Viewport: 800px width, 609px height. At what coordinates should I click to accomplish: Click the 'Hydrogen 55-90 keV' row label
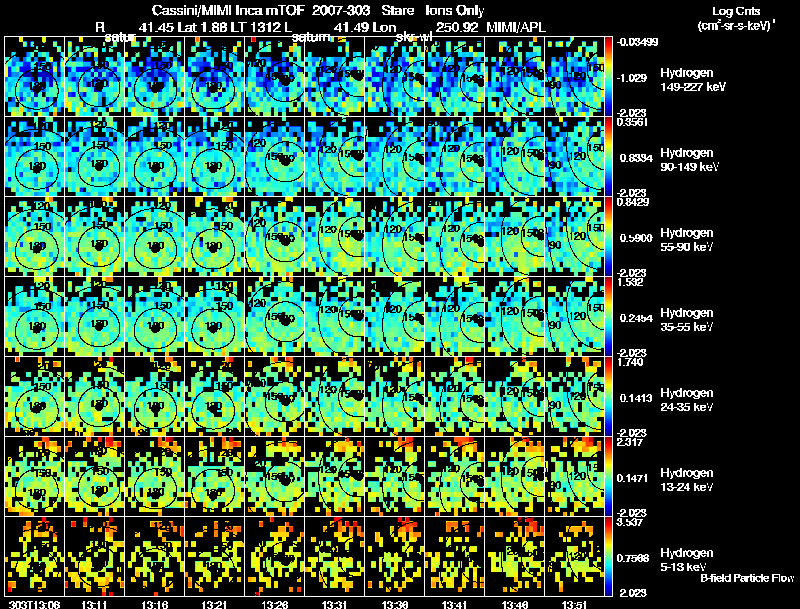tap(687, 240)
